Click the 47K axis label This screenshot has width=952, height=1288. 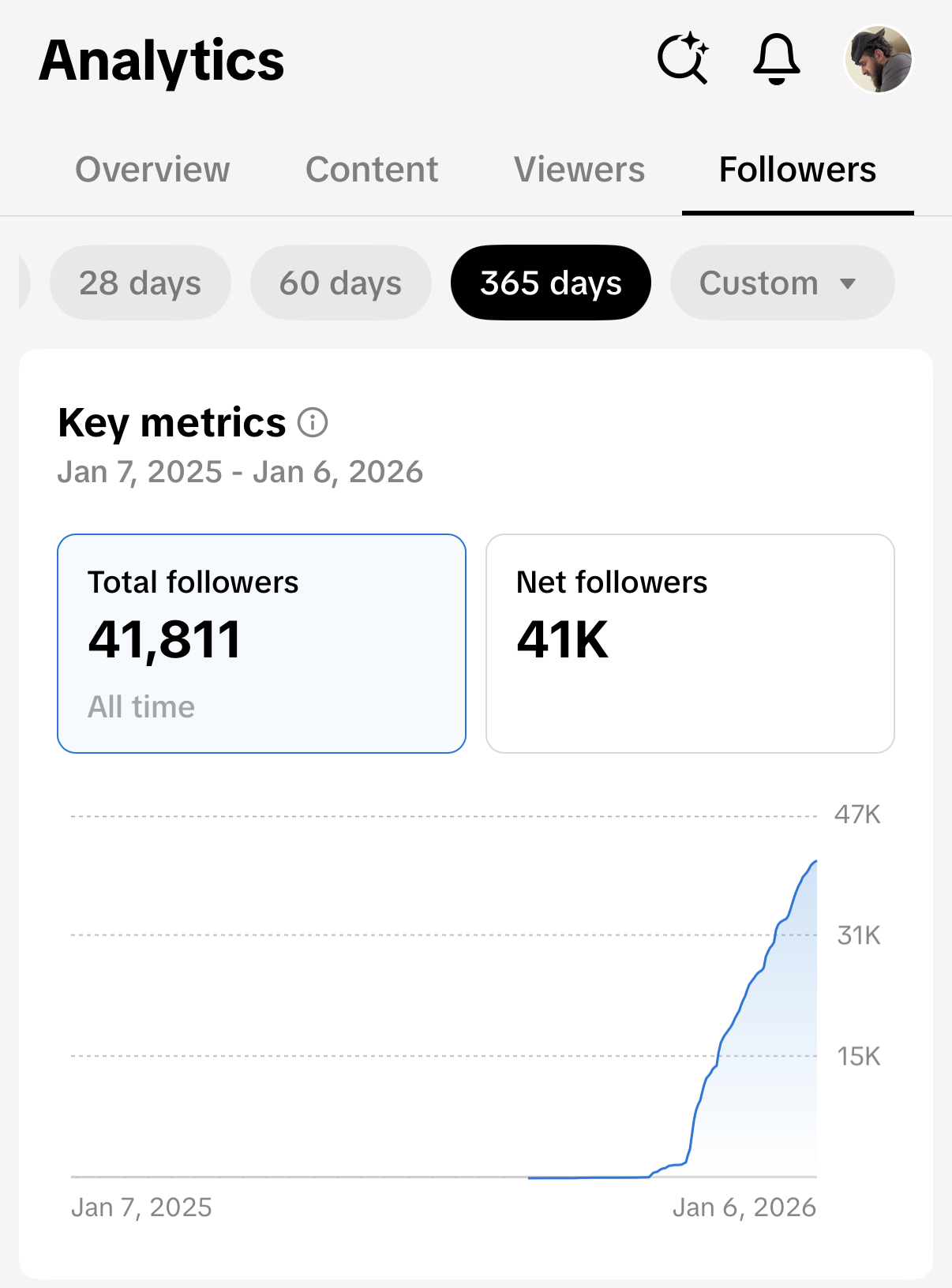click(x=857, y=814)
